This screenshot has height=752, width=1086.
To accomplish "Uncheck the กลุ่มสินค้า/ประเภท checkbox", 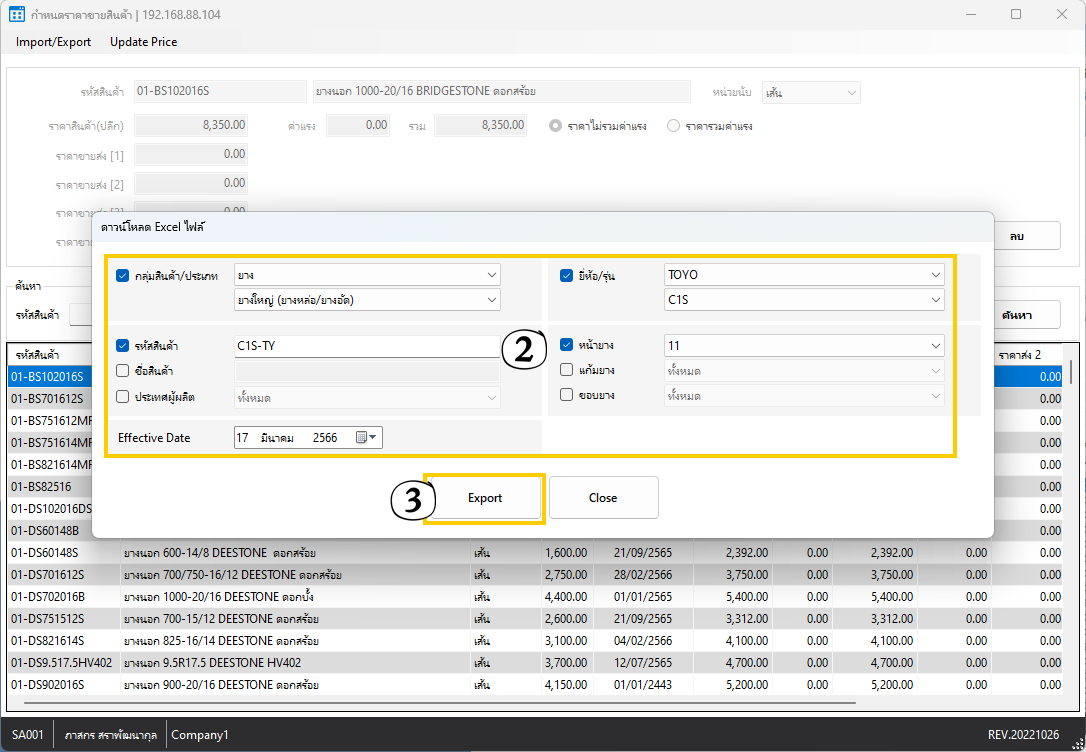I will coord(123,275).
